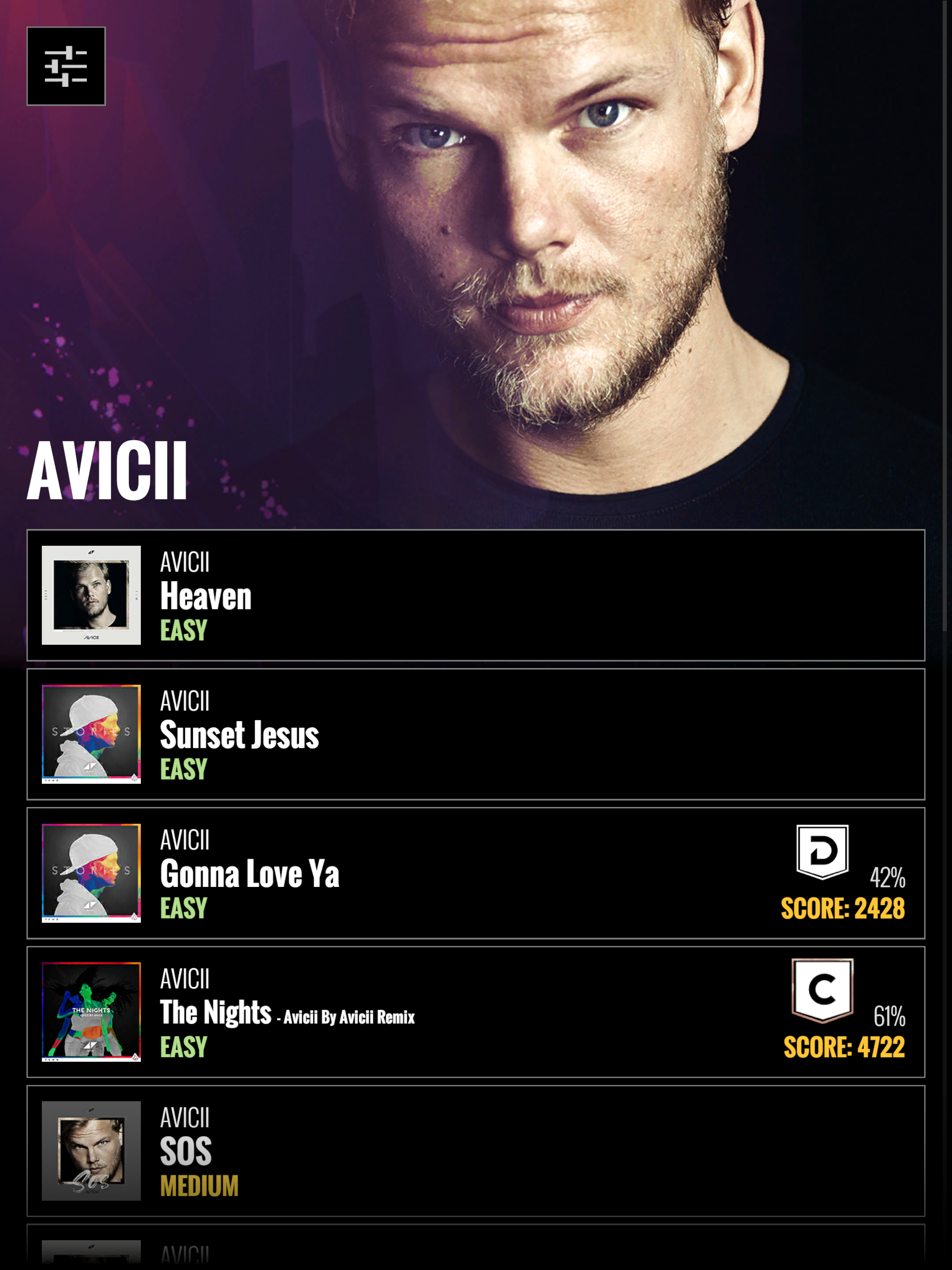This screenshot has width=952, height=1270.
Task: Click the Score: 4722 label
Action: click(x=844, y=1047)
